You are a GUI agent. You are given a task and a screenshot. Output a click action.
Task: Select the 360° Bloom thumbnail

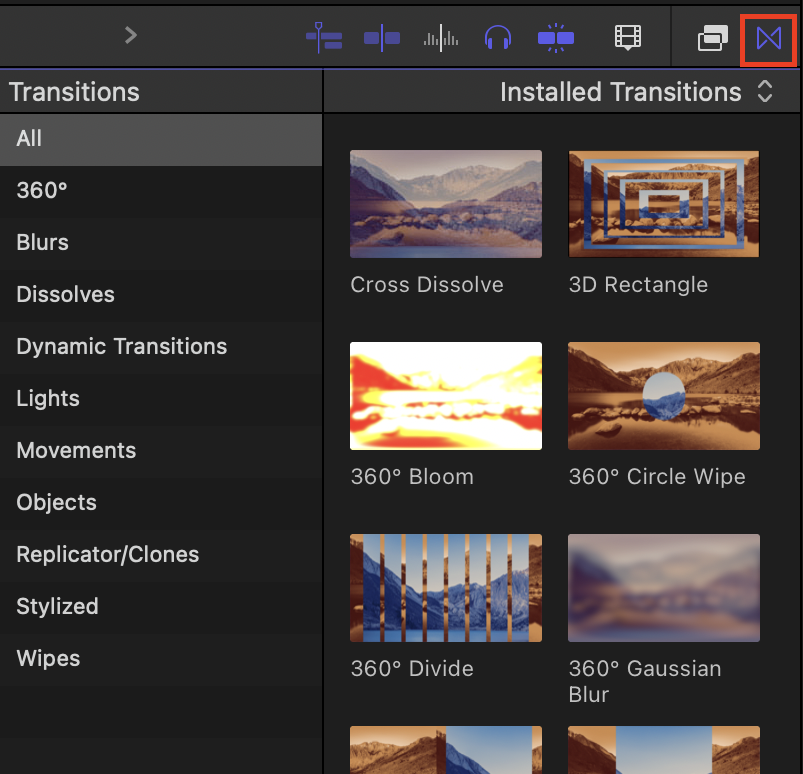(x=446, y=396)
